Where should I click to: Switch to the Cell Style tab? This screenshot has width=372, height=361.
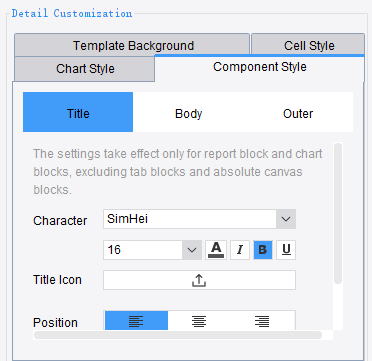(x=308, y=45)
